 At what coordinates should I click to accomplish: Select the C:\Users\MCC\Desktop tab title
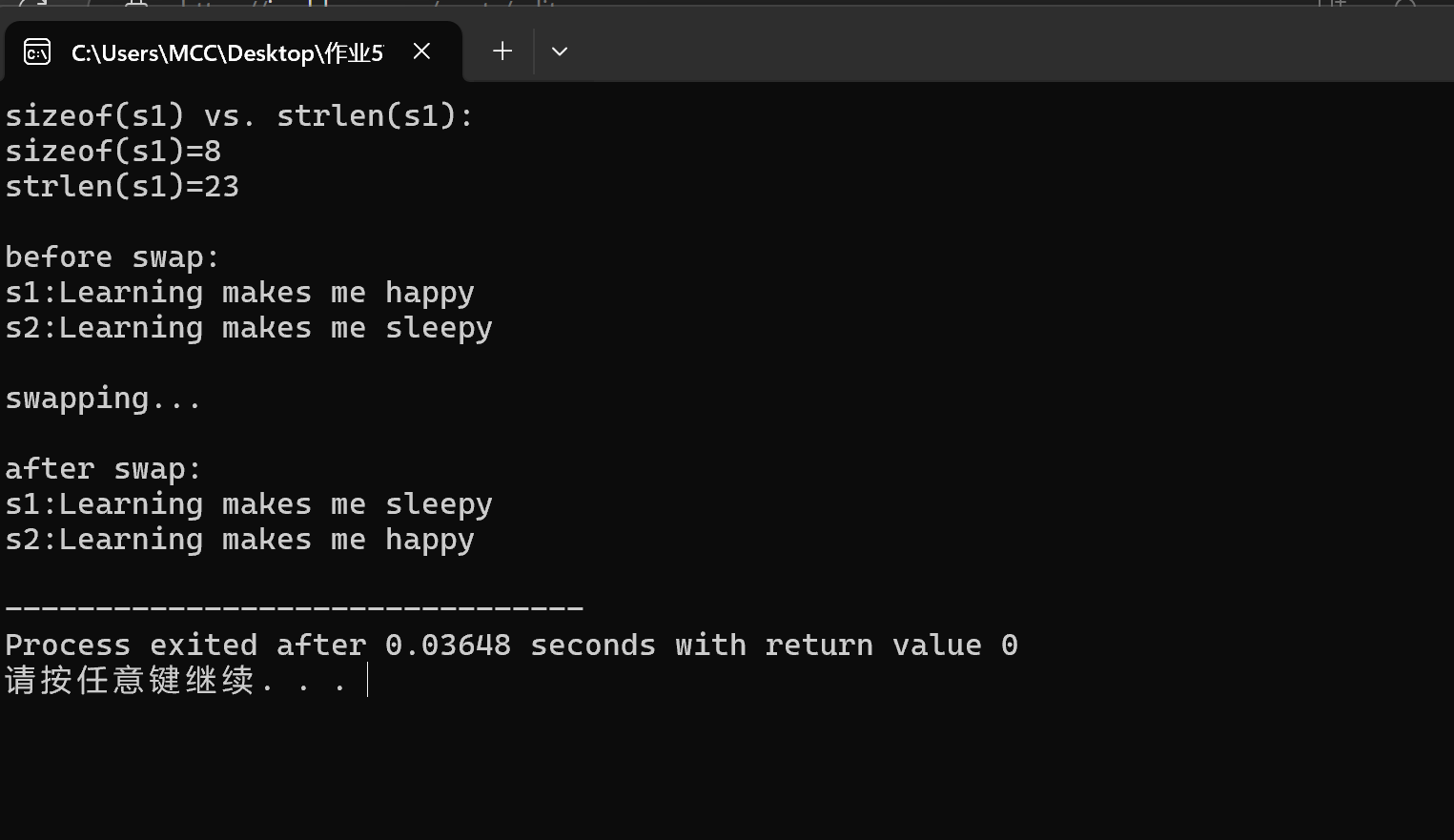[x=227, y=53]
